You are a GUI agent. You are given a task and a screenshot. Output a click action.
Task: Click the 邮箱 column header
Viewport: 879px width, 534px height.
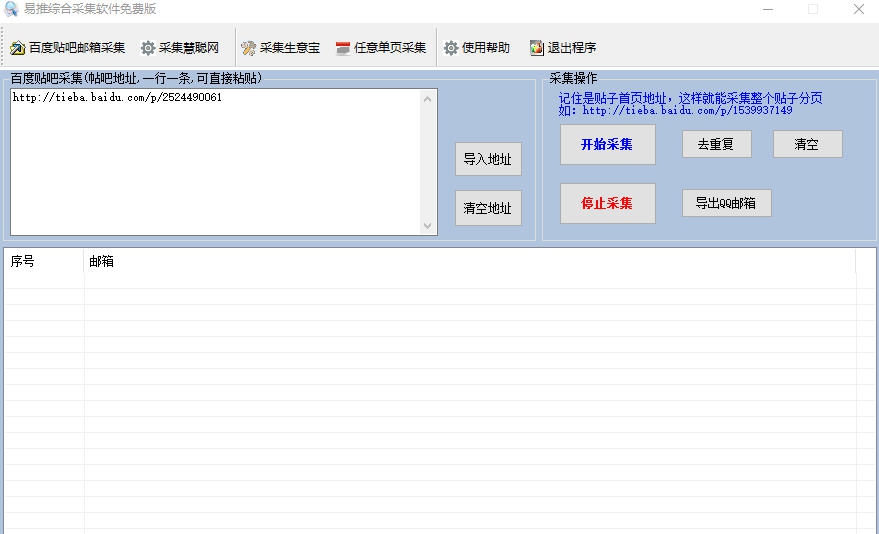pyautogui.click(x=470, y=261)
